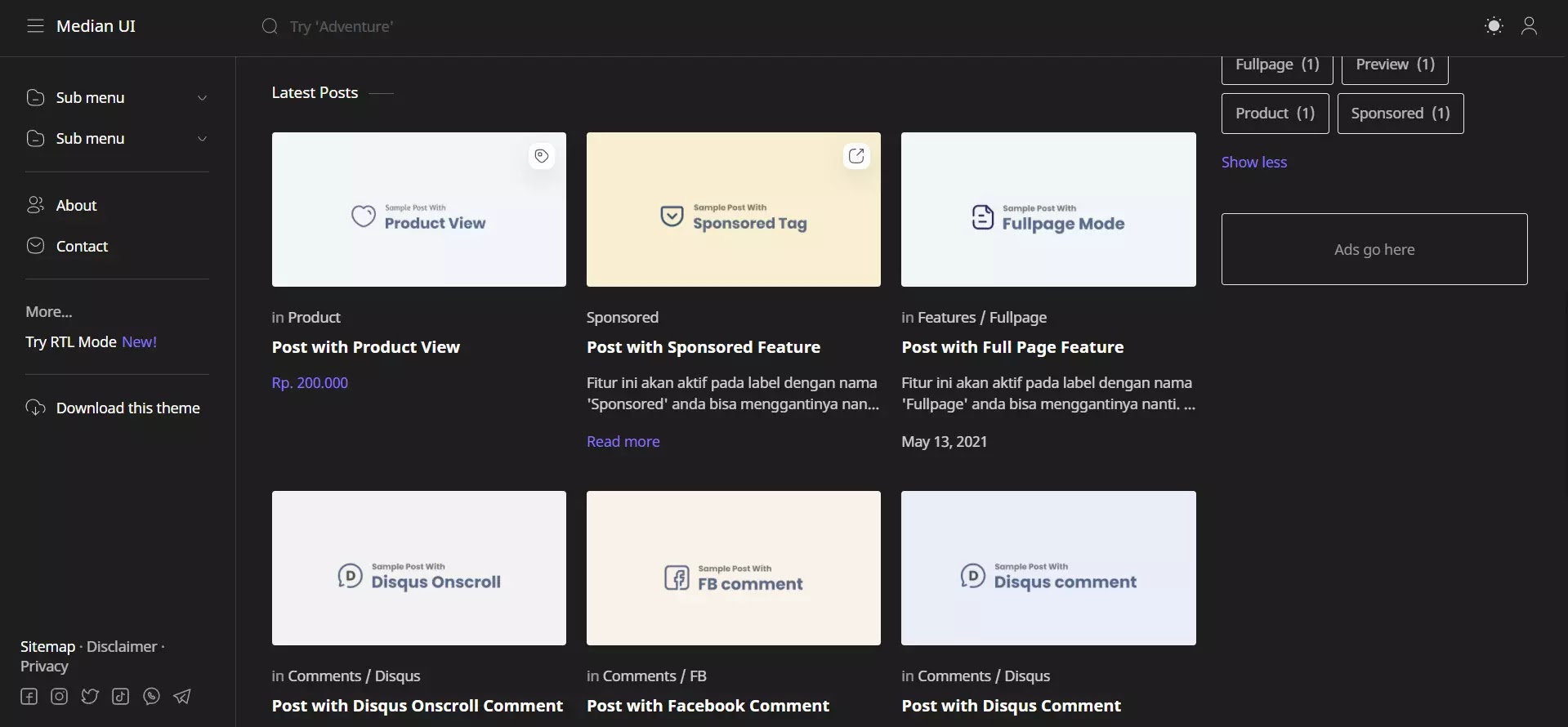Click the second Sub menu folder icon
The height and width of the screenshot is (727, 1568).
click(35, 138)
